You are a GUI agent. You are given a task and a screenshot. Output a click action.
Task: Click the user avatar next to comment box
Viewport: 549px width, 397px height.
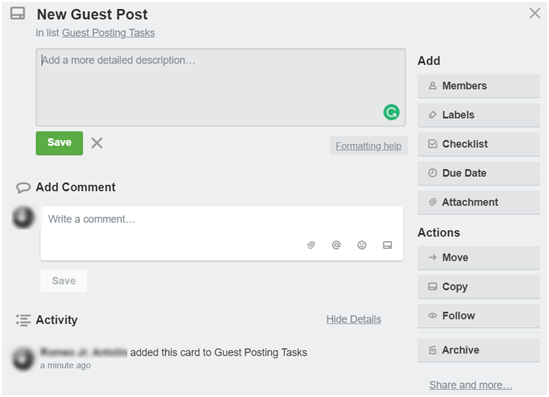point(23,217)
